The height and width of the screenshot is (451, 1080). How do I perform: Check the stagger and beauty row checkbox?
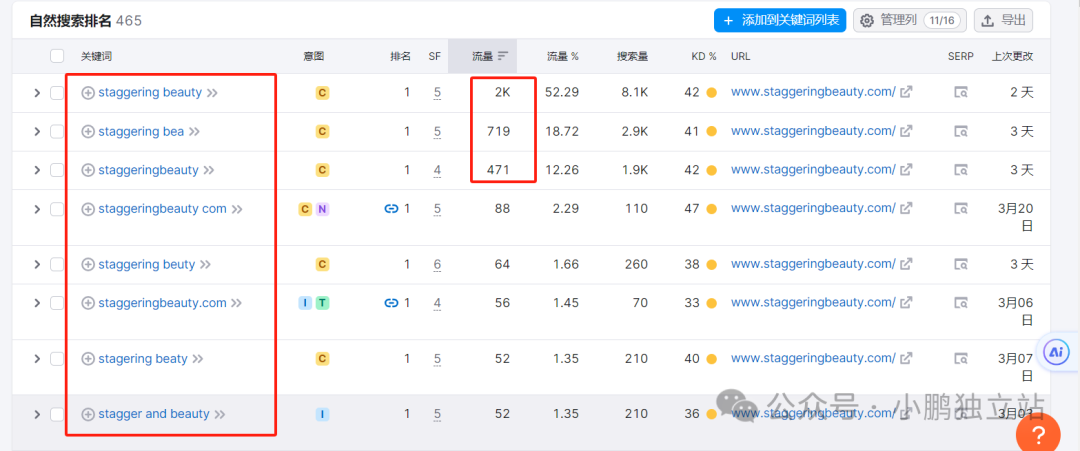click(57, 414)
